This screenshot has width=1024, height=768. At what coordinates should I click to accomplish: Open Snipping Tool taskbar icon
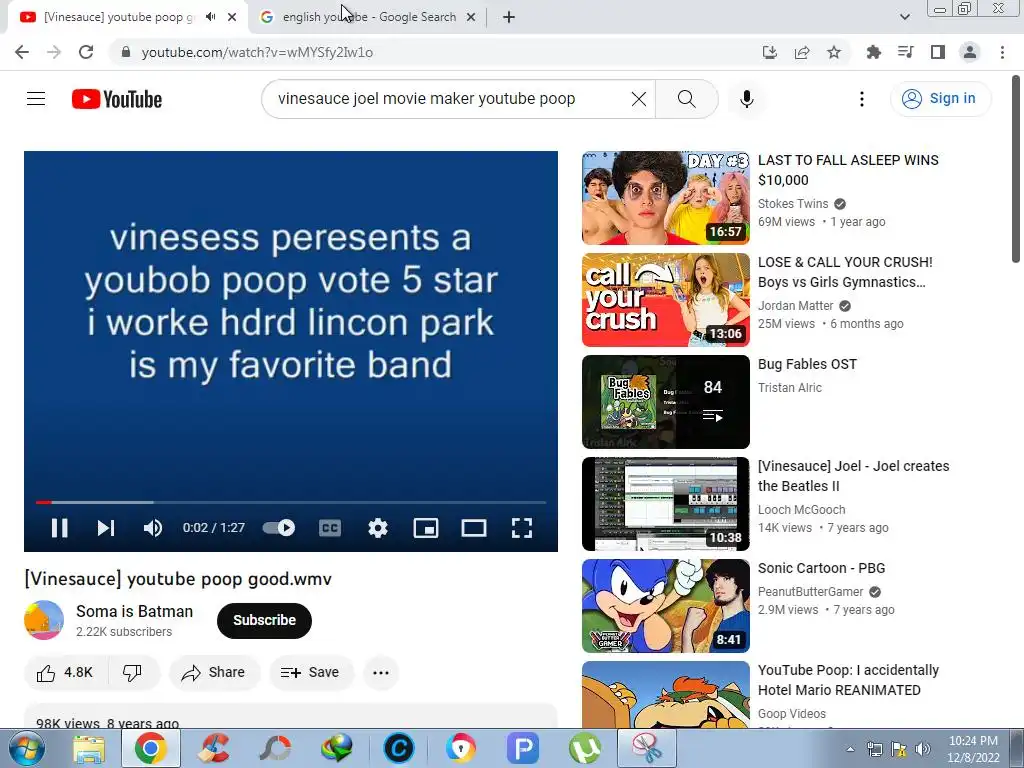pyautogui.click(x=647, y=748)
